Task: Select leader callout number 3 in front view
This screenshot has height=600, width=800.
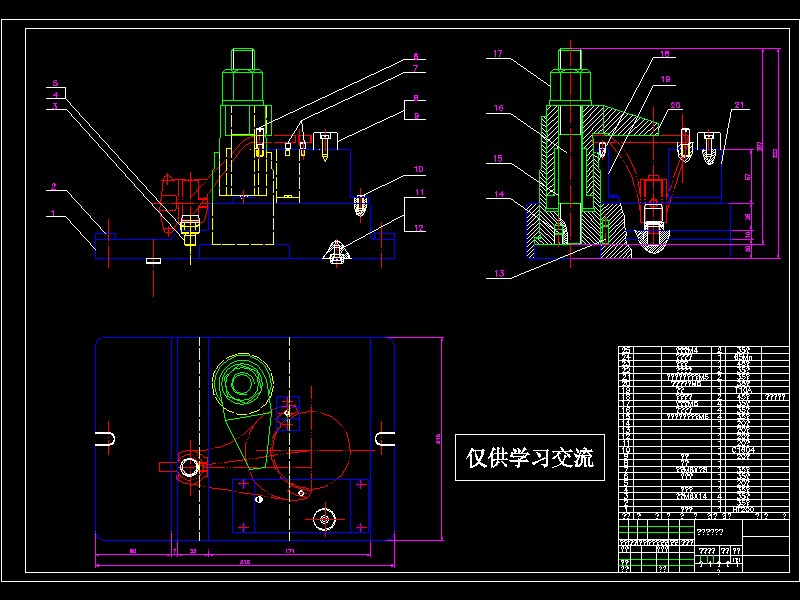Action: pyautogui.click(x=55, y=106)
